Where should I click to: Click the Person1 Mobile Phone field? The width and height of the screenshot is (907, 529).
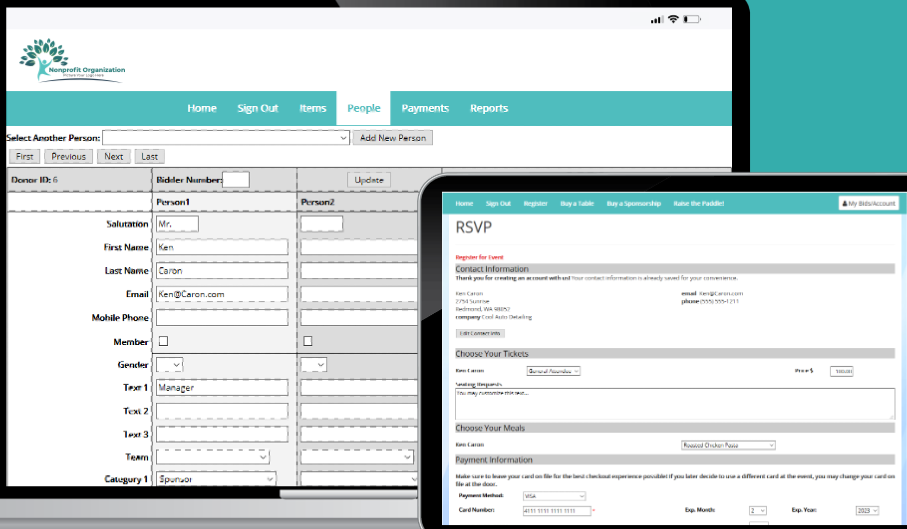222,317
